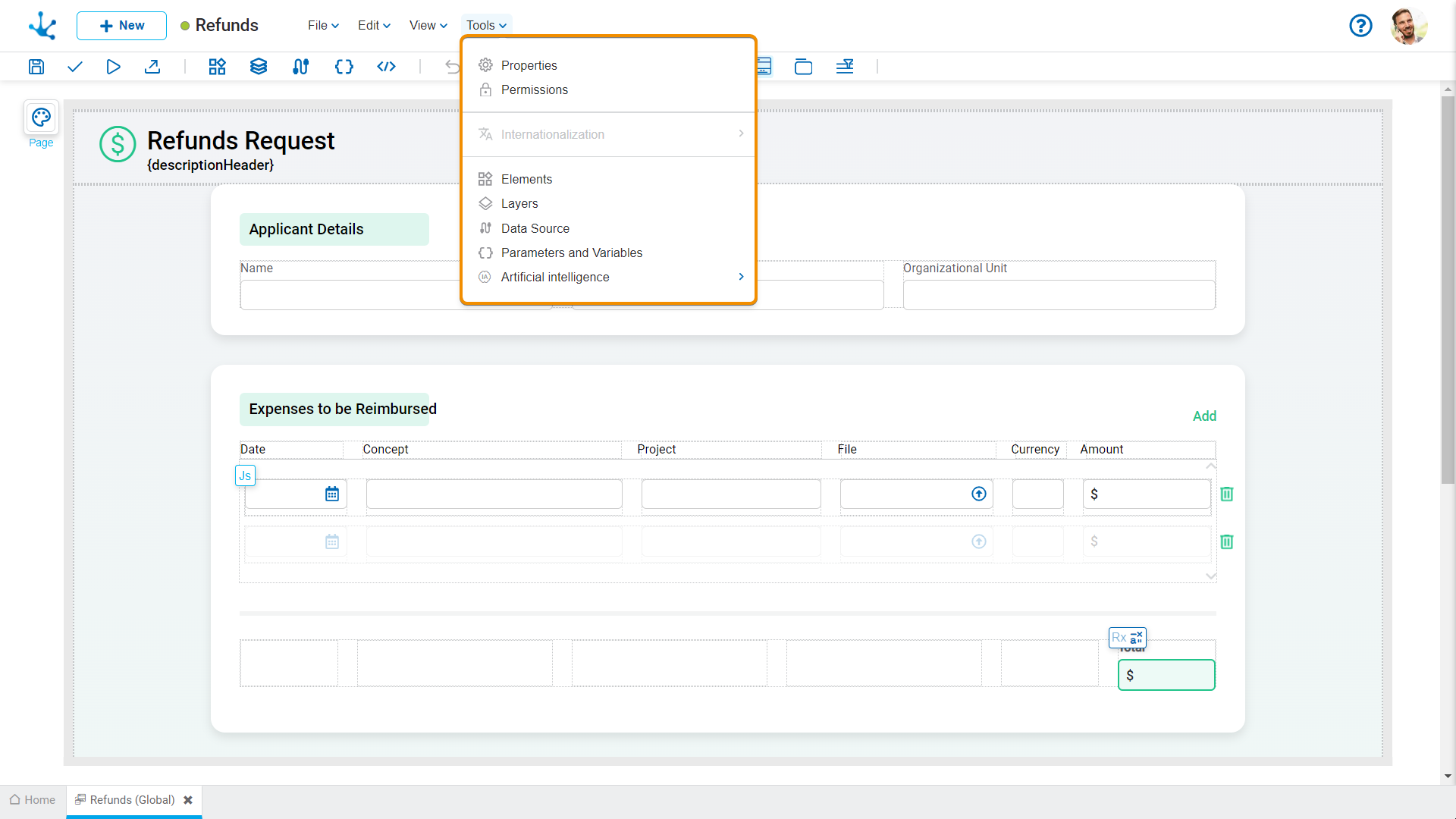Click the stacked layers icon in toolbar
The width and height of the screenshot is (1456, 819).
259,66
